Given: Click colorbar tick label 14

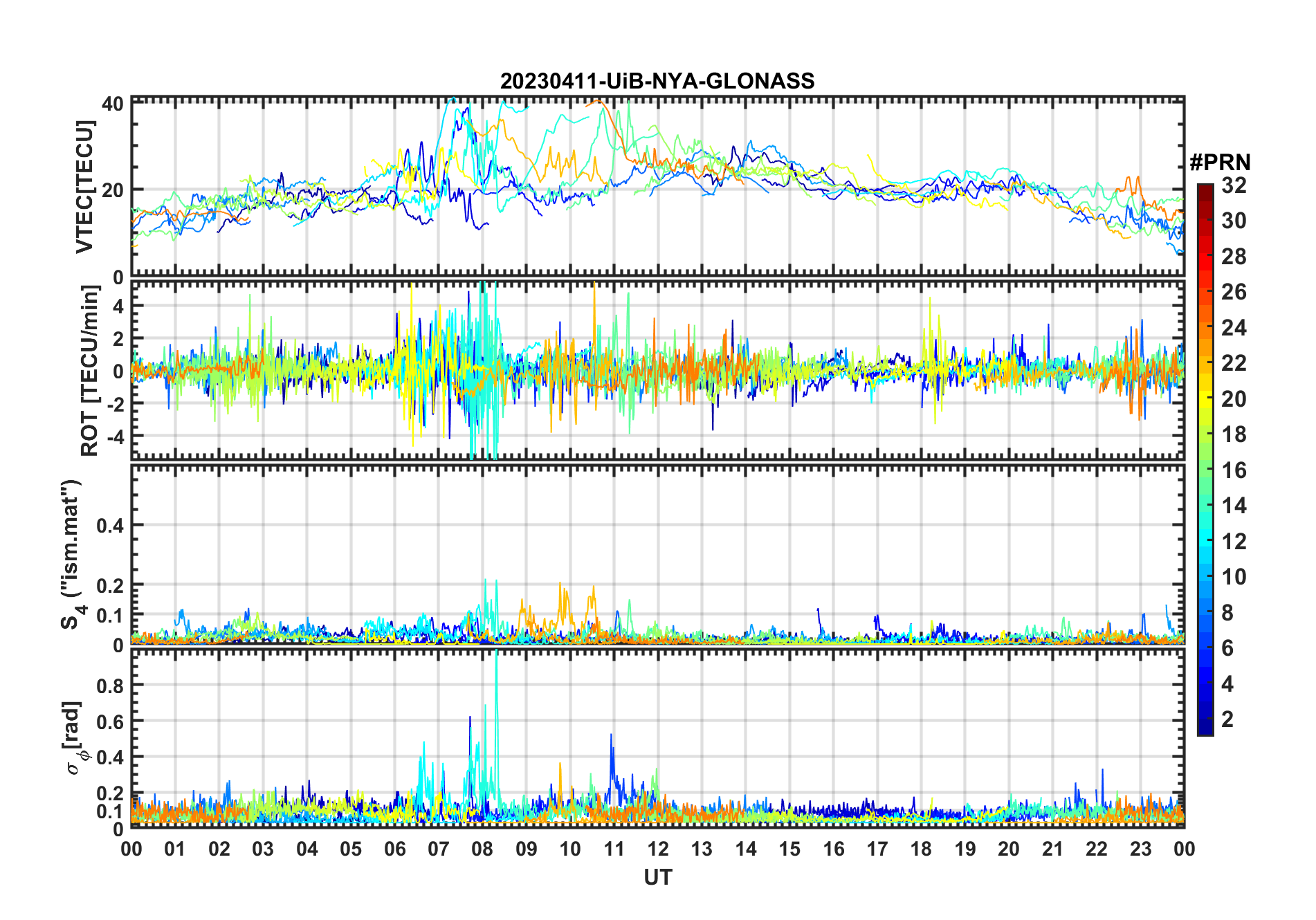Looking at the screenshot, I should coord(1234,506).
